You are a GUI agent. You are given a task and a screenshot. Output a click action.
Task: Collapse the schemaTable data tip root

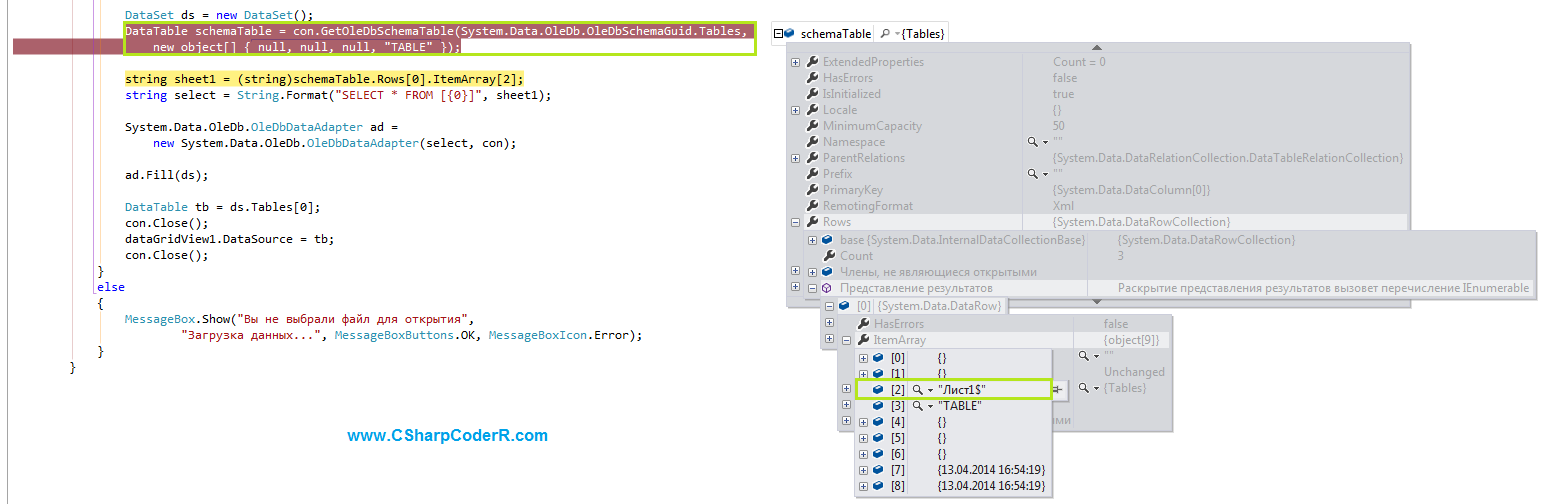[x=779, y=33]
